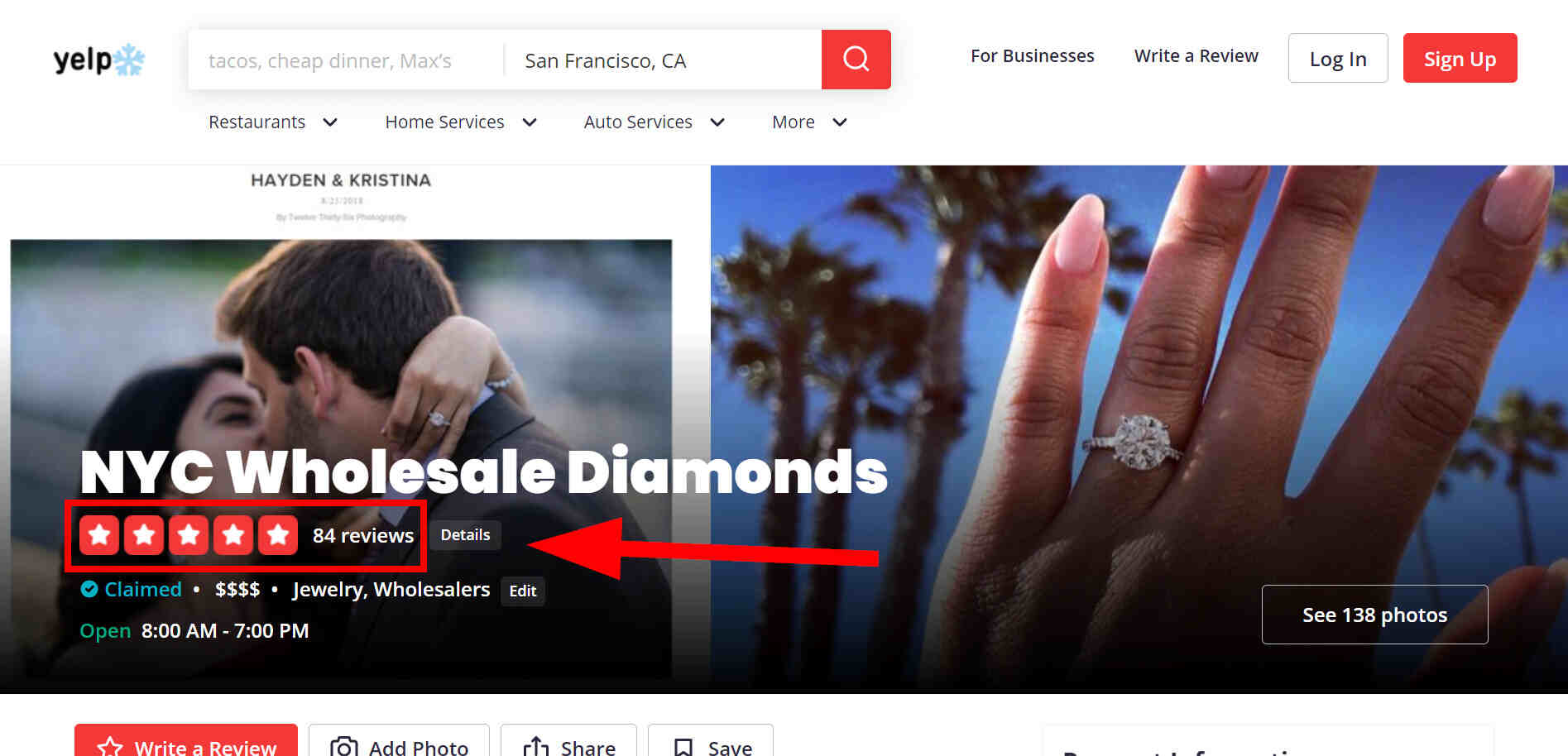This screenshot has height=756, width=1568.
Task: Click the first rating star
Action: [x=99, y=535]
